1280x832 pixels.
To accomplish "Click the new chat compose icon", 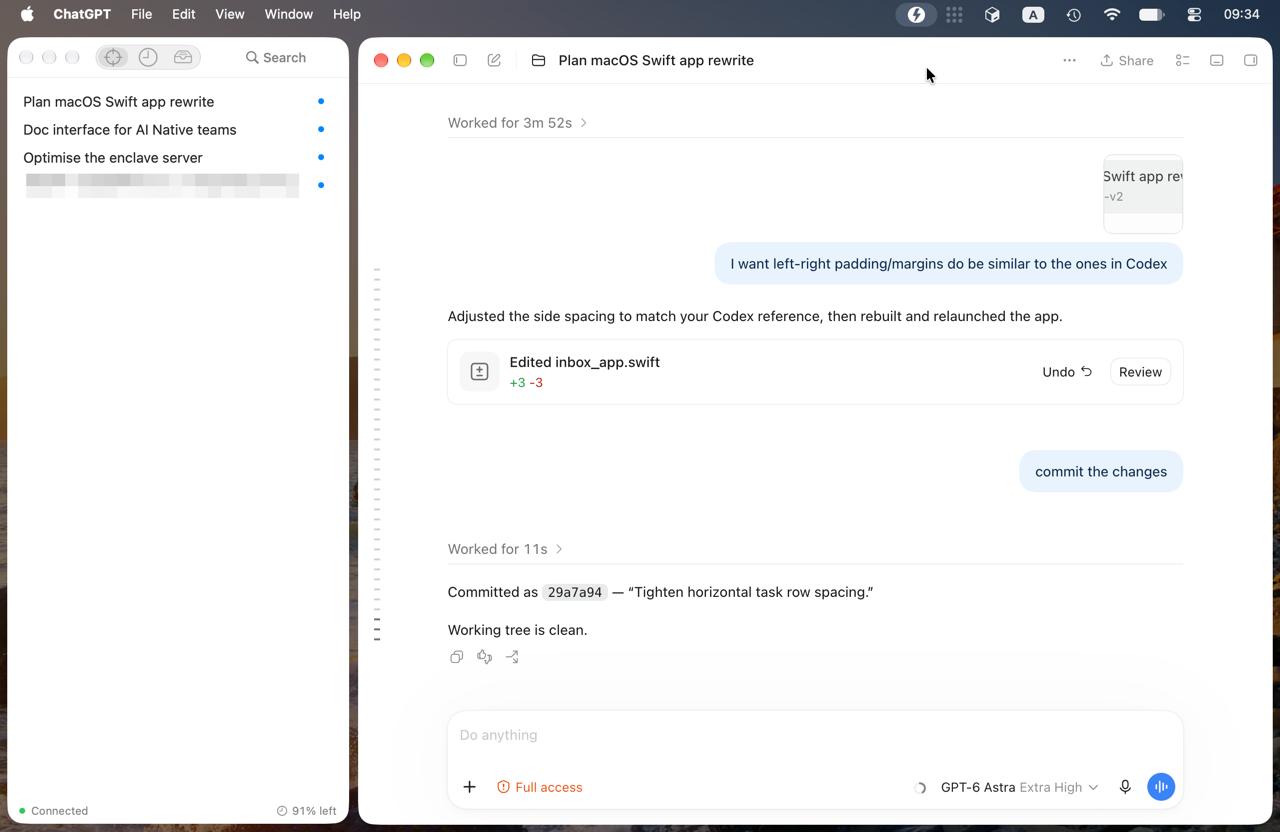I will click(494, 60).
